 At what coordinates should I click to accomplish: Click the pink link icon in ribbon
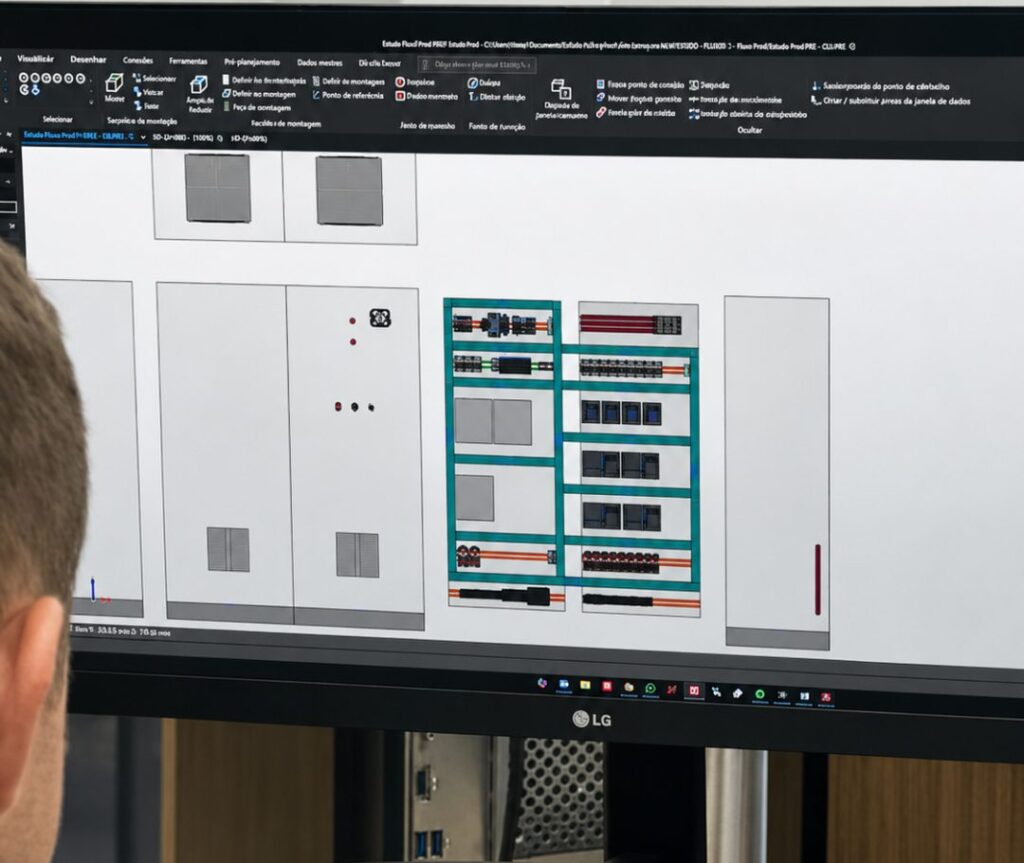coord(601,112)
